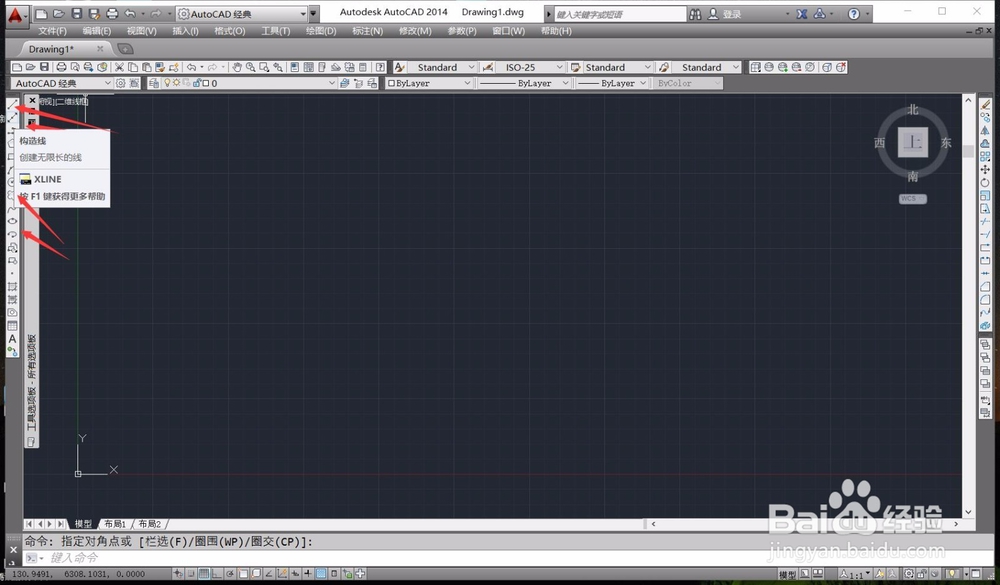The image size is (1000, 585).
Task: Click the annotation scale 1:1 button
Action: pyautogui.click(x=854, y=574)
